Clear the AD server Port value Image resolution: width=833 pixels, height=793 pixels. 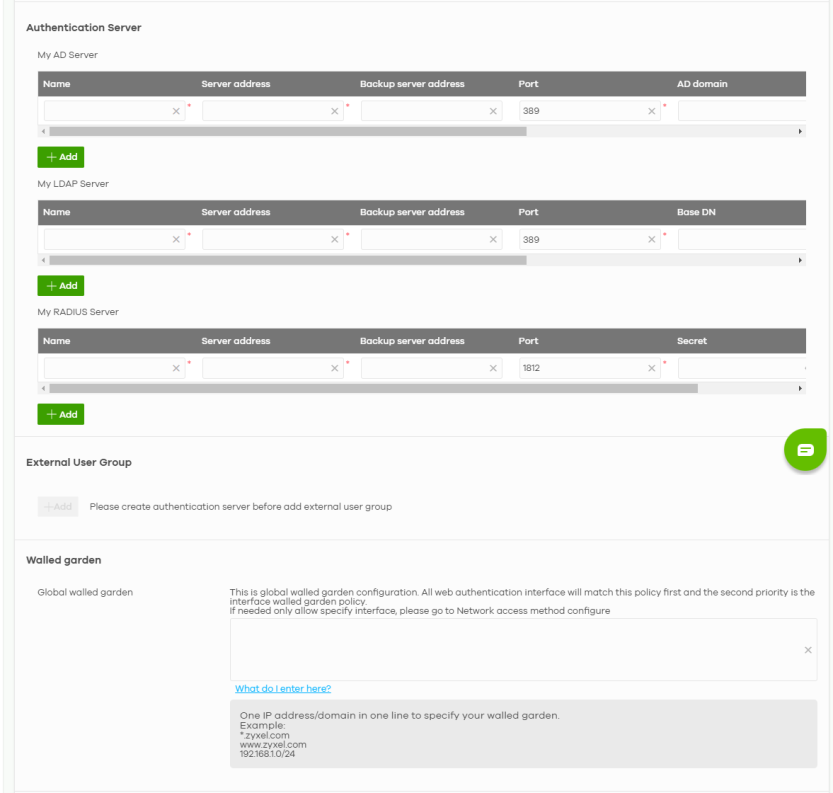652,111
